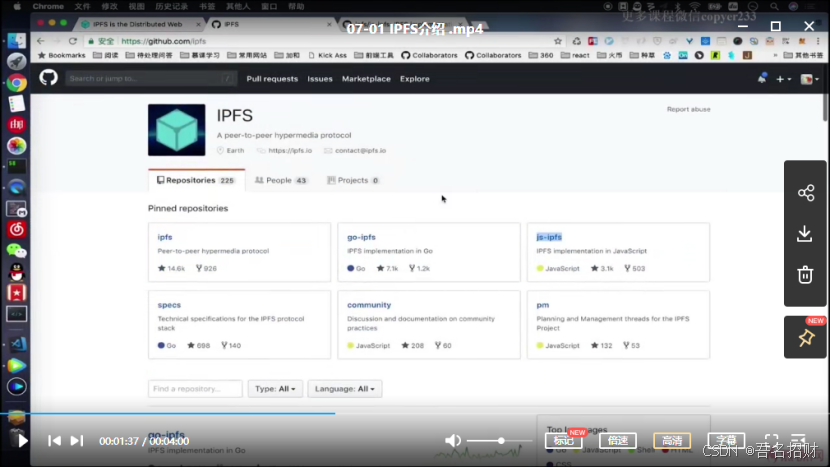Viewport: 831px width, 467px height.
Task: Open the pm pinned repository
Action: click(543, 305)
